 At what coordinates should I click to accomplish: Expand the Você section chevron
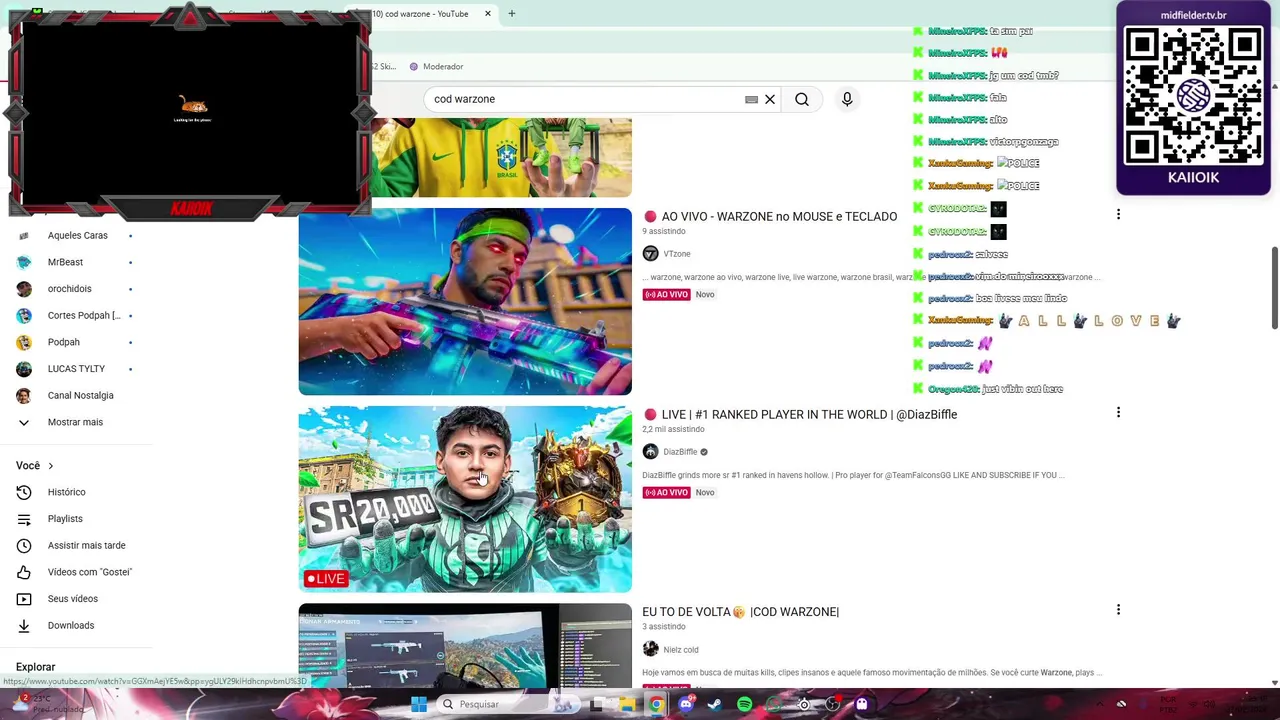click(x=50, y=466)
